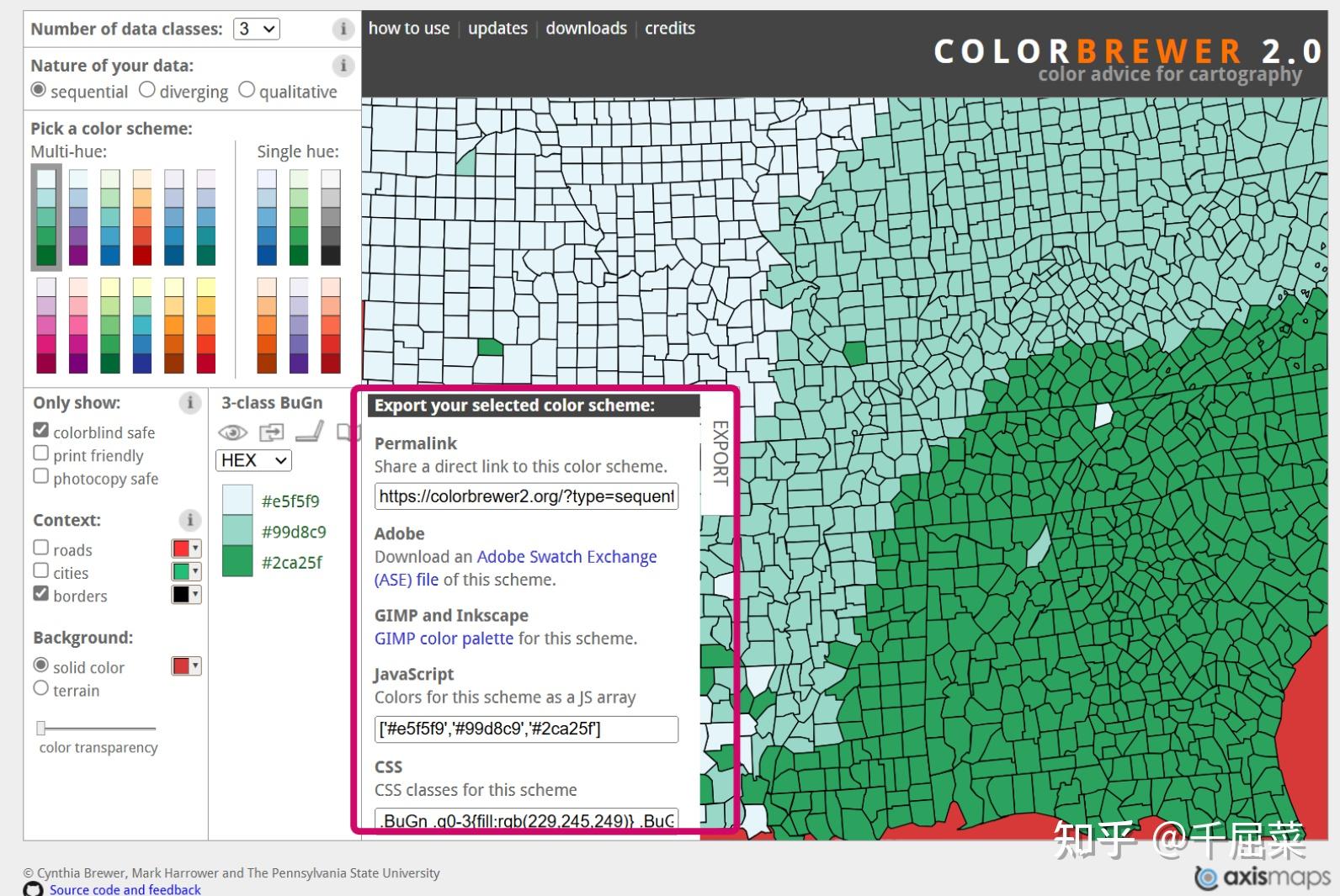1340x896 pixels.
Task: Turn off the borders checkbox
Action: (40, 593)
